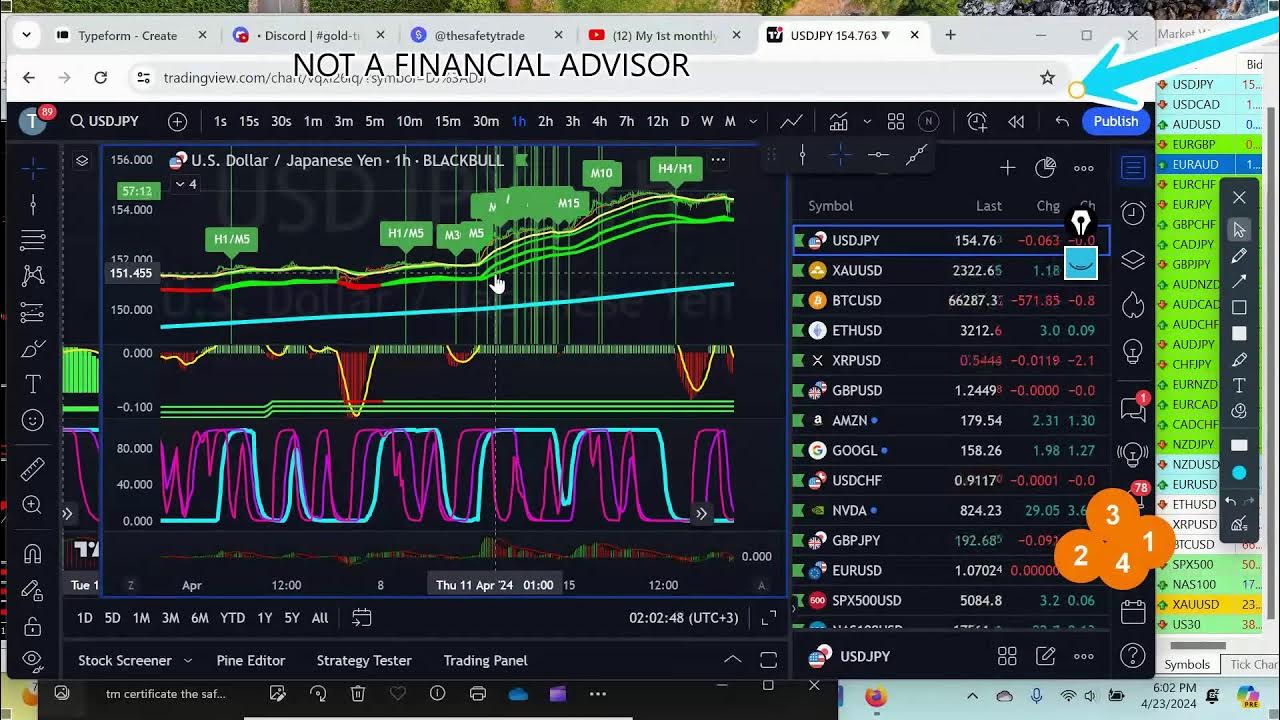Select the D daily timeframe
The image size is (1280, 720).
tap(684, 121)
